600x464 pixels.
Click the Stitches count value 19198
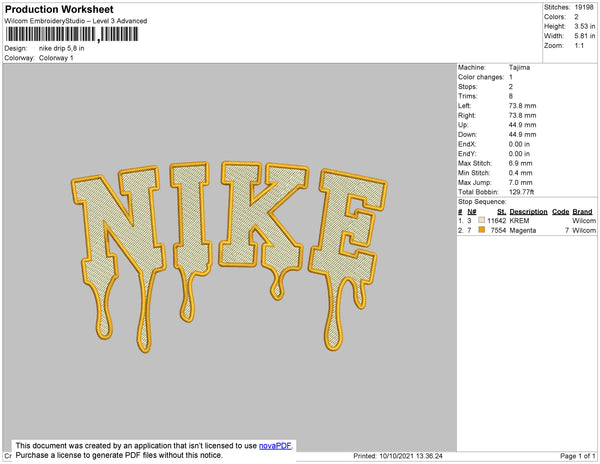click(x=582, y=6)
